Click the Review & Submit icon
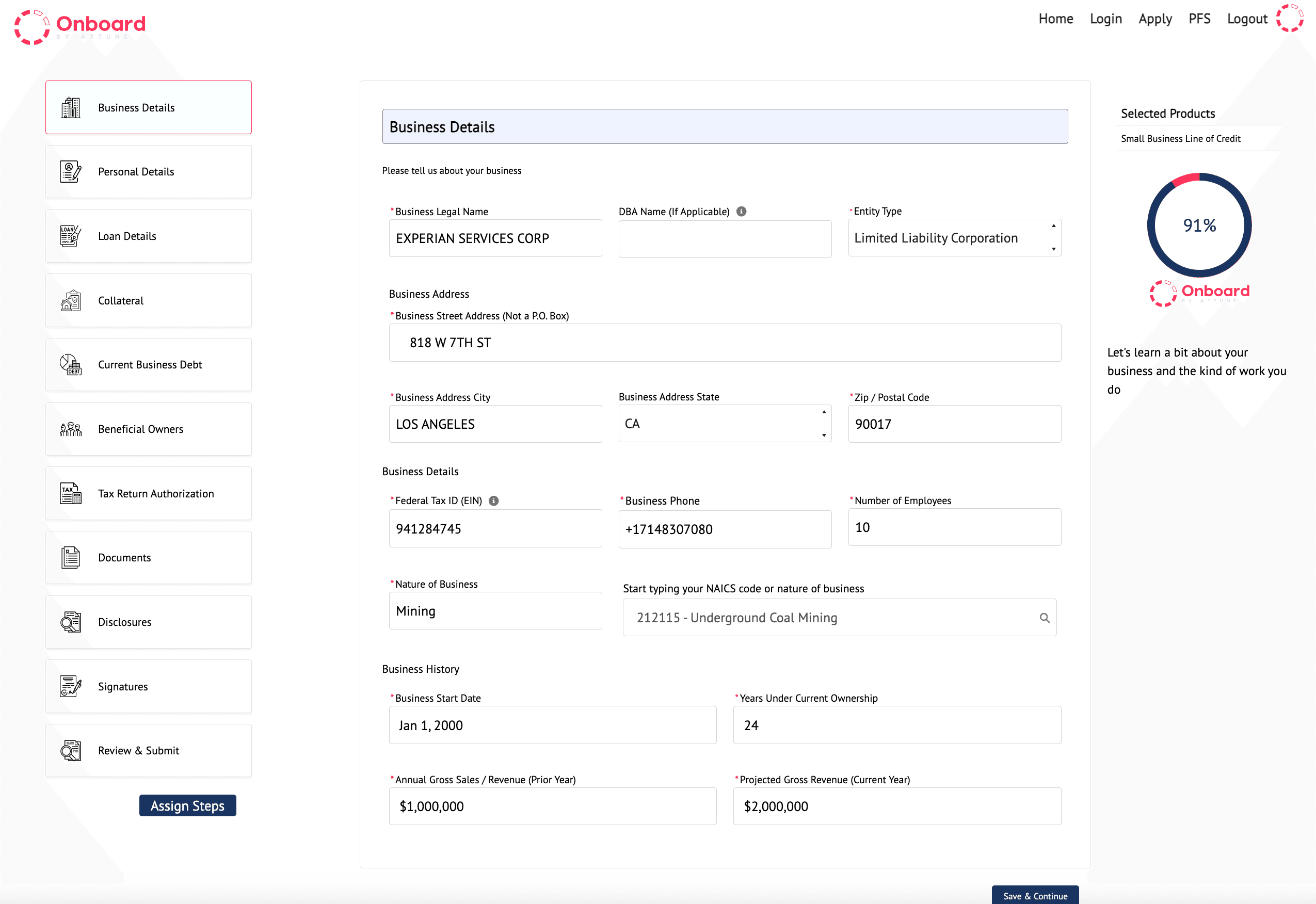 point(71,751)
